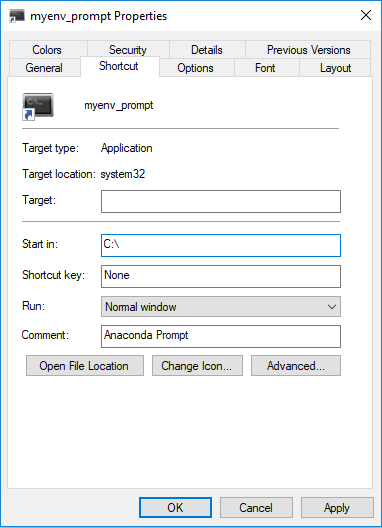Confirm with the OK button
The width and height of the screenshot is (382, 528).
(176, 507)
